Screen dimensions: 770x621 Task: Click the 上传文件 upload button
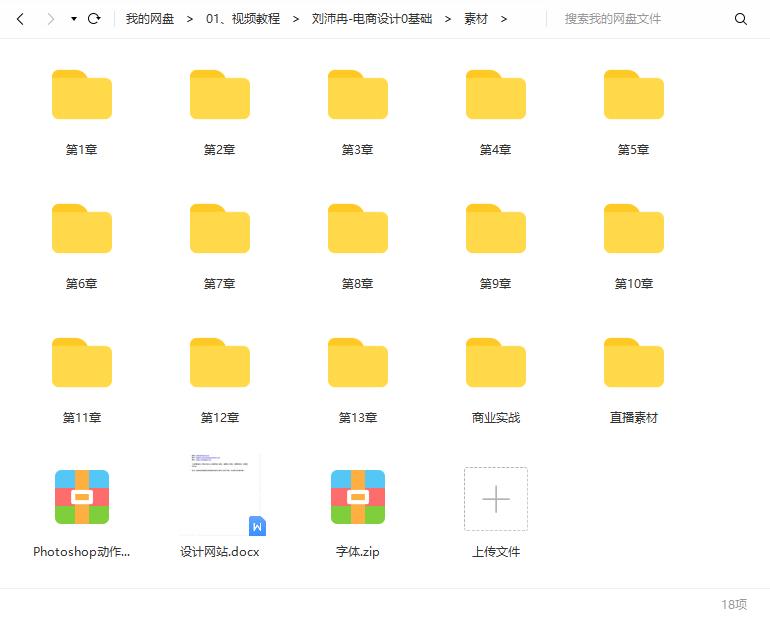coord(496,499)
